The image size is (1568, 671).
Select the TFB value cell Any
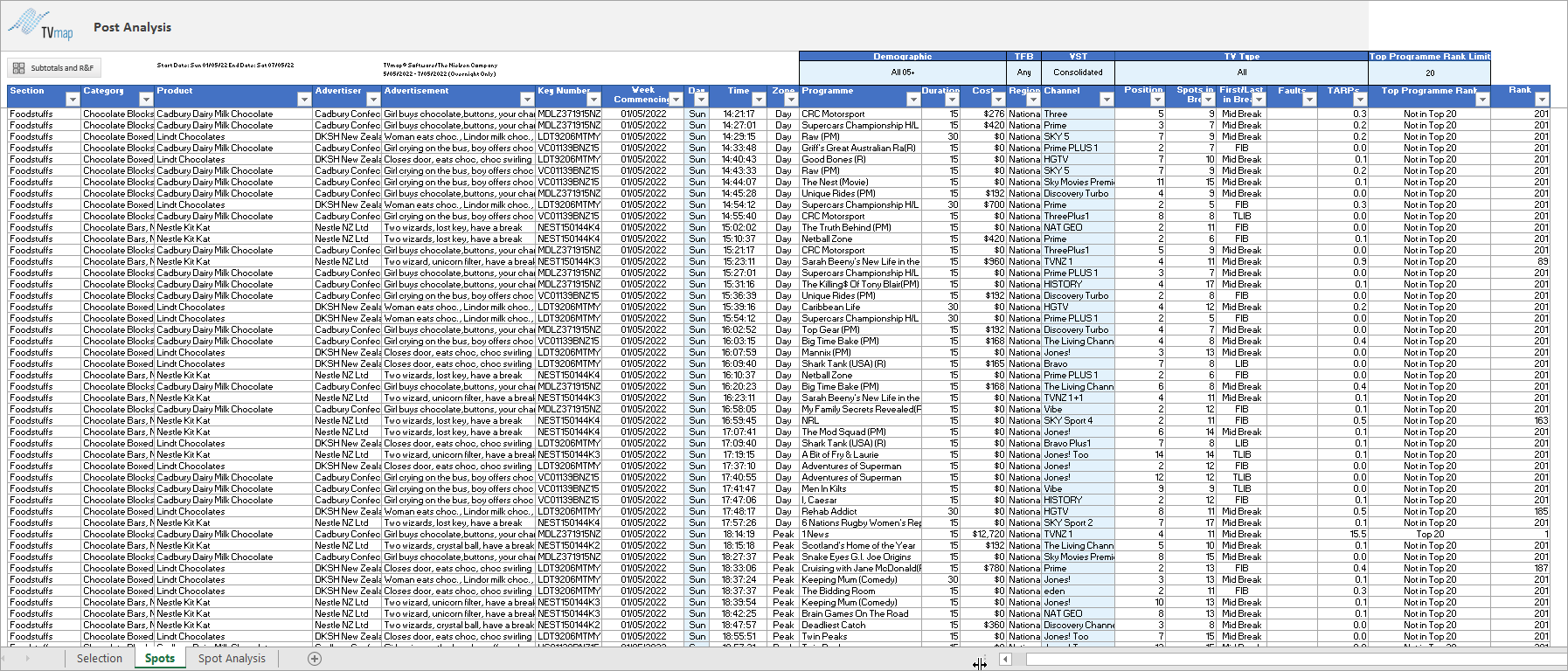click(x=1023, y=73)
